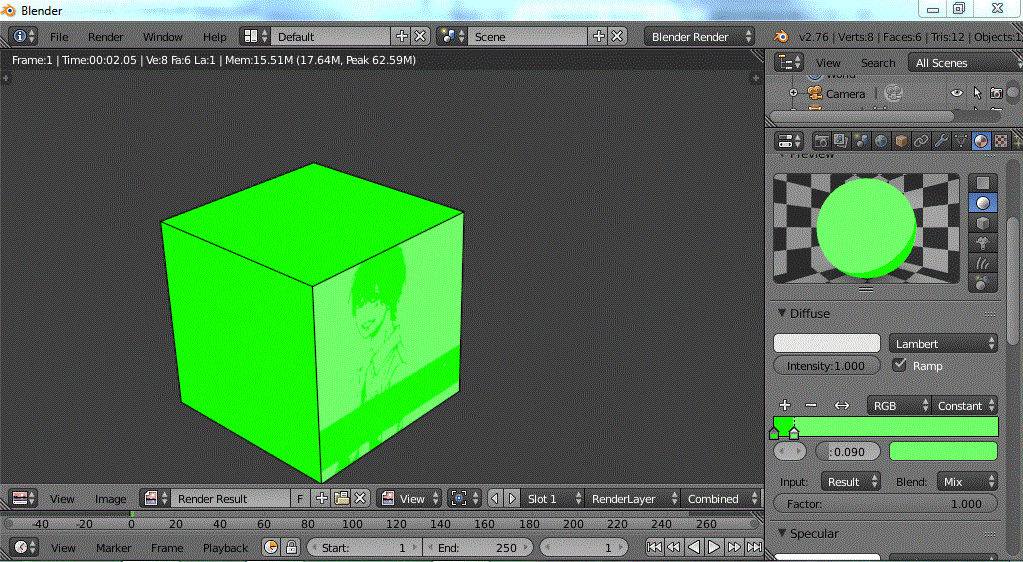Open the Texture properties tab (checker icon)

tap(1001, 141)
